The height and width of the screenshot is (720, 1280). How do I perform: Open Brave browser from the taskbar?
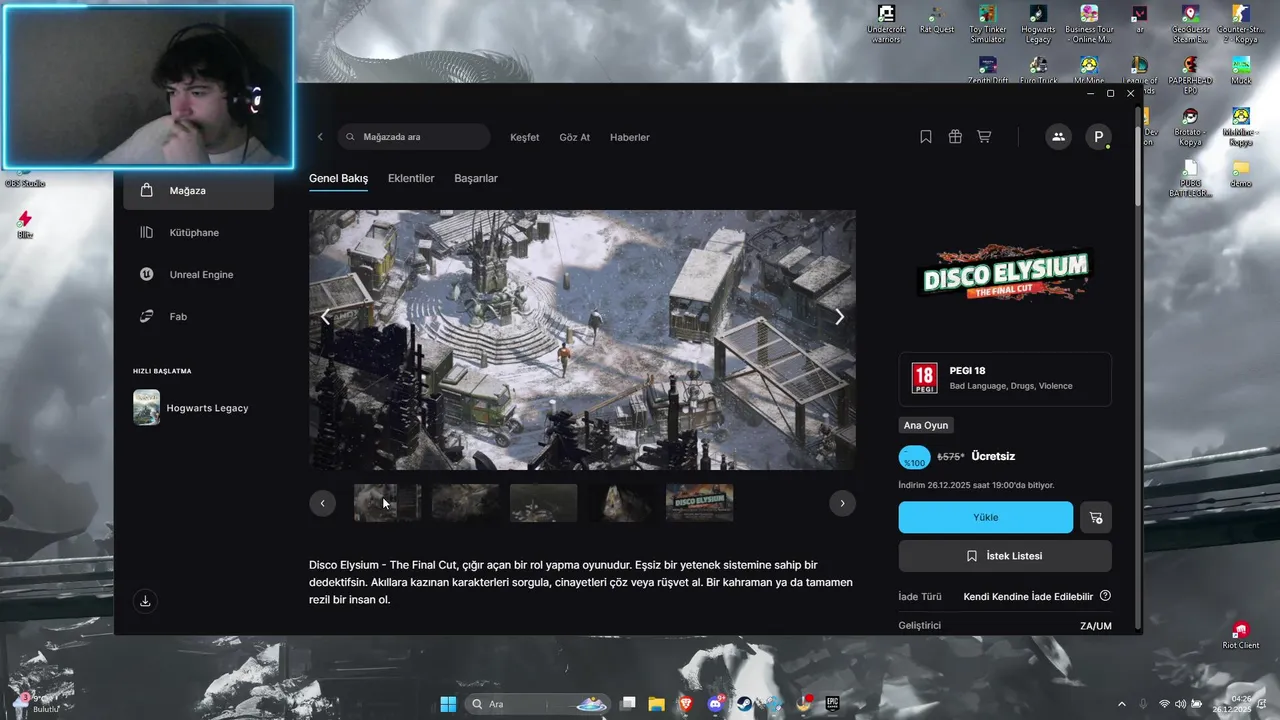point(686,704)
